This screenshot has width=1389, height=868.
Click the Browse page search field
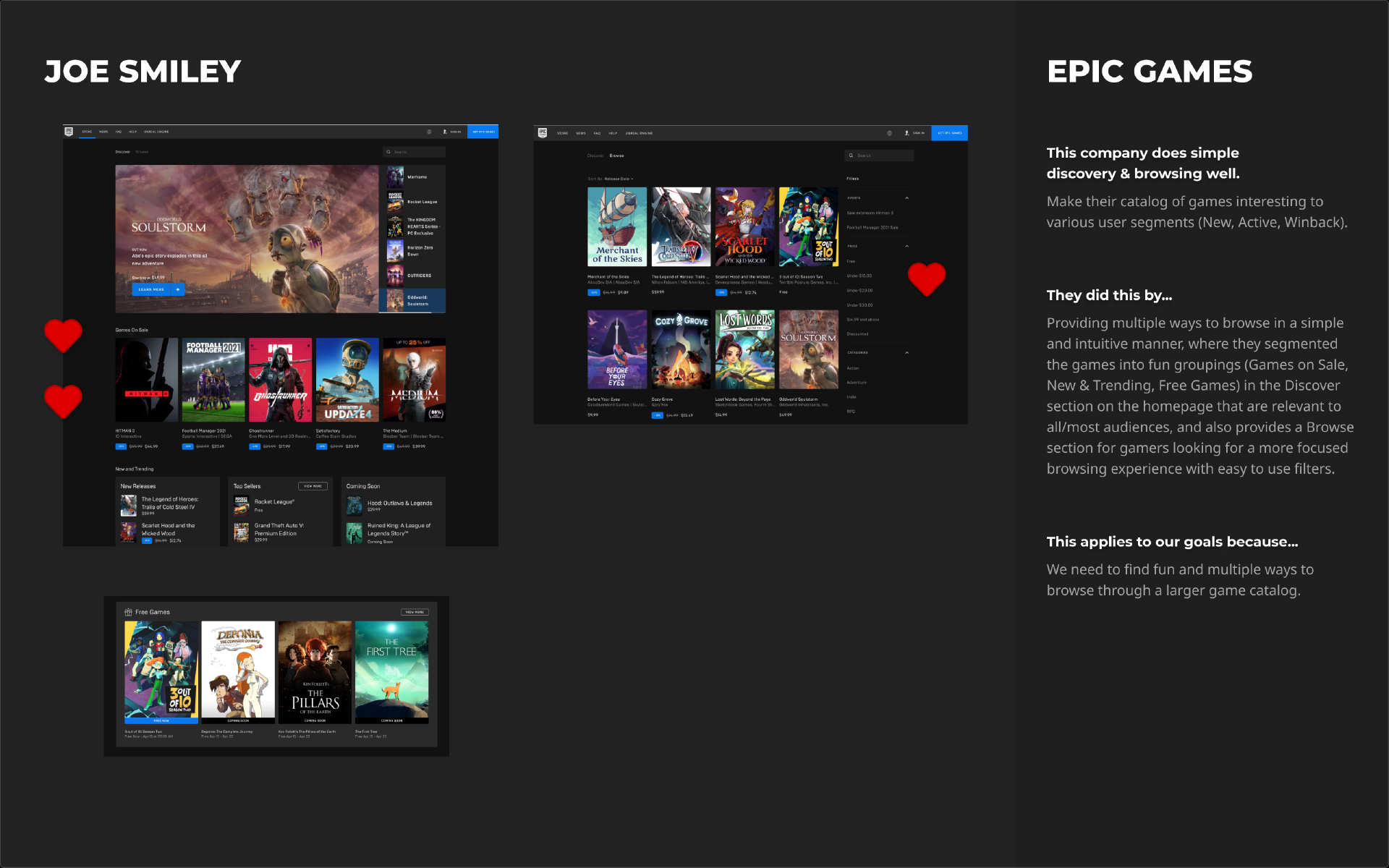[x=879, y=156]
